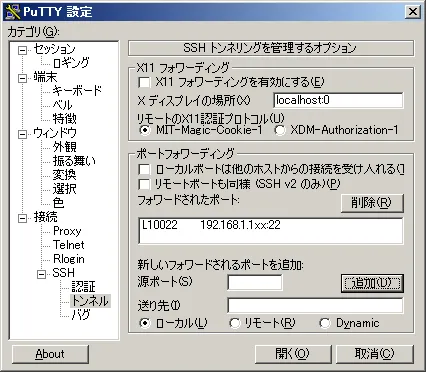
Task: Go to the 特徴 category
Action: click(x=64, y=119)
